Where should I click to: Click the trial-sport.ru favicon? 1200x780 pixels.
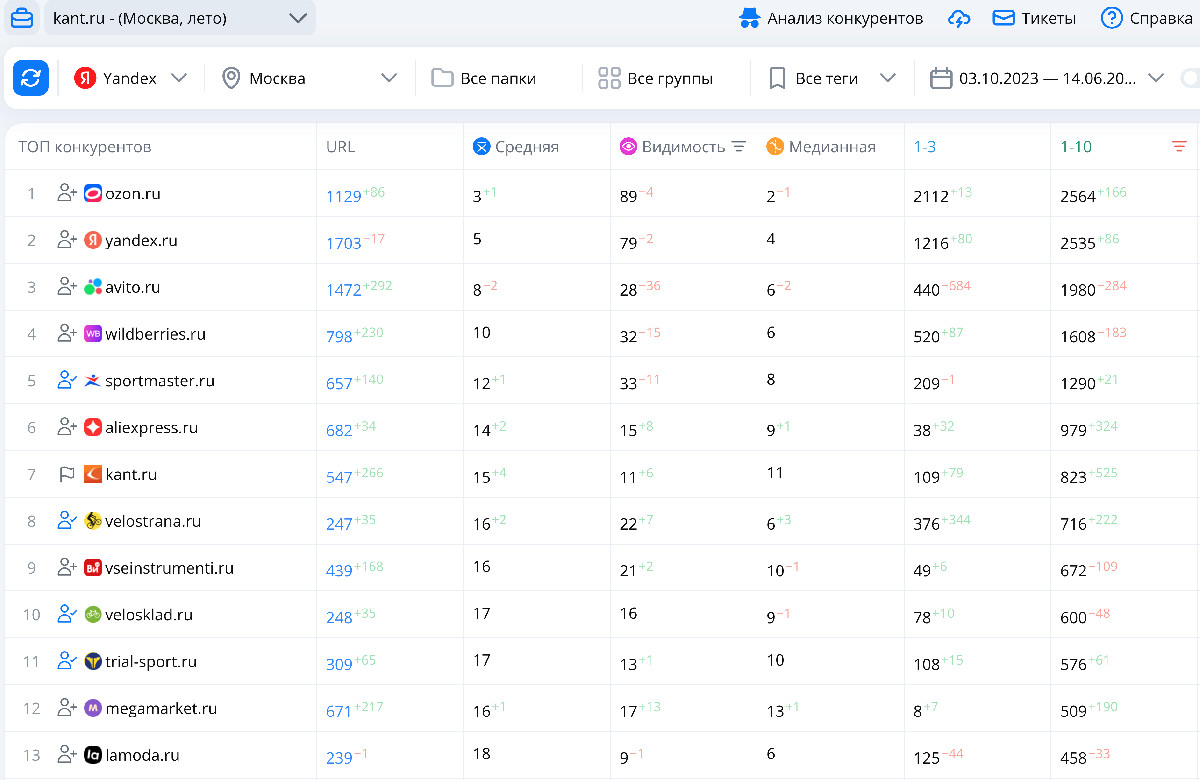coord(93,661)
